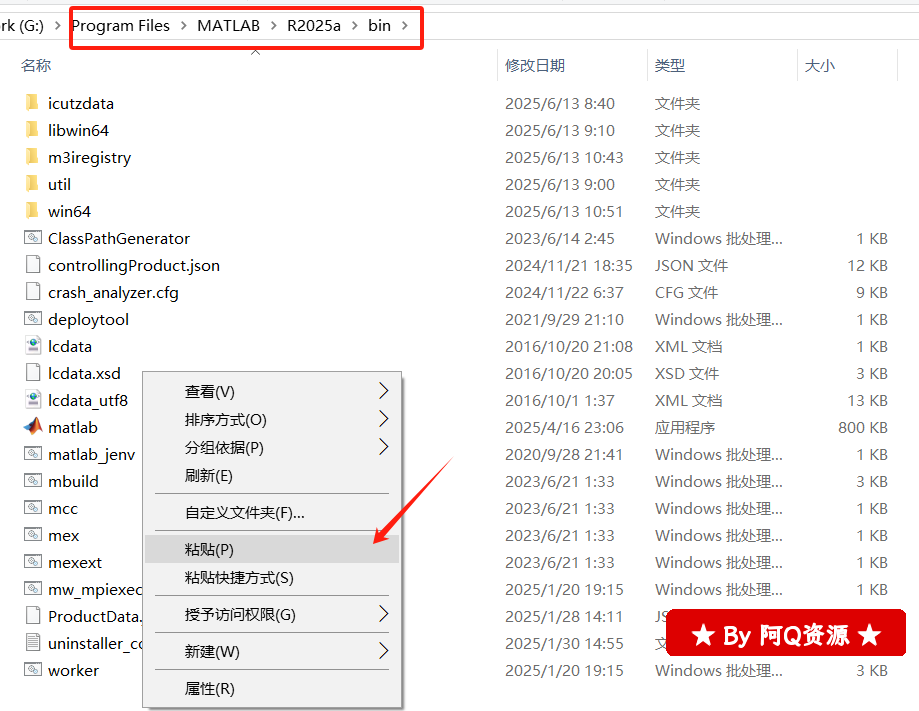Screen dimensions: 919x711
Task: Open 自定义文件夹(F)... menu entry
Action: [272, 513]
